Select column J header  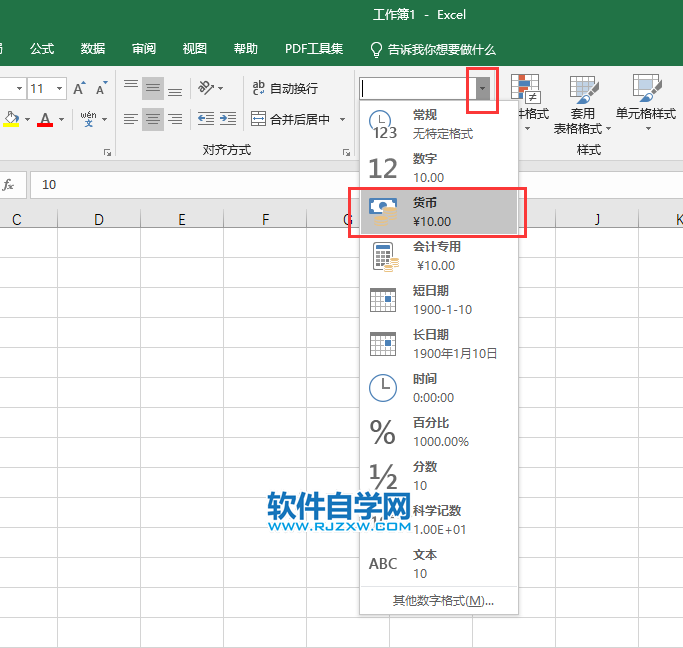coord(597,219)
